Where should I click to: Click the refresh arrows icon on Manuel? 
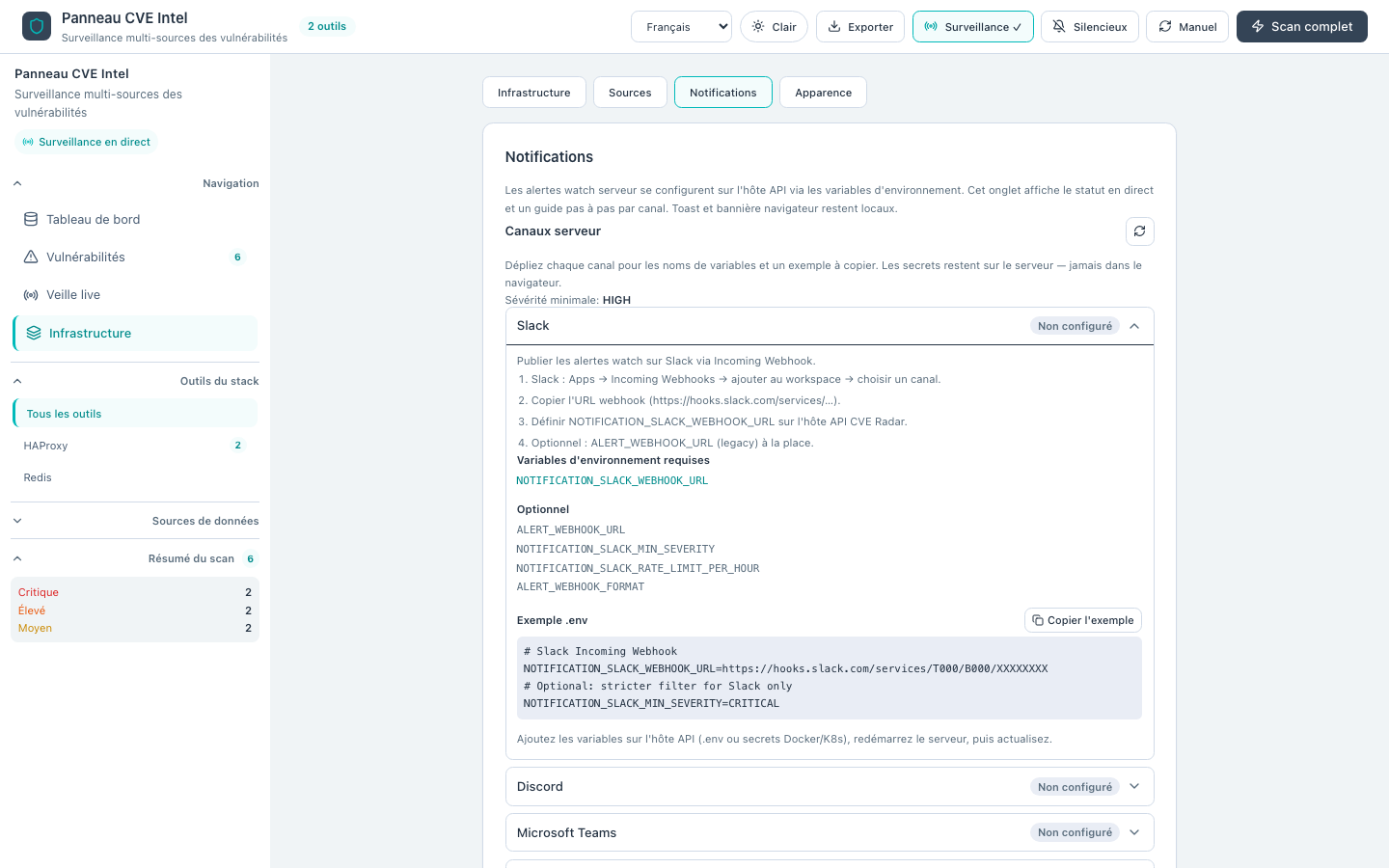click(1165, 27)
